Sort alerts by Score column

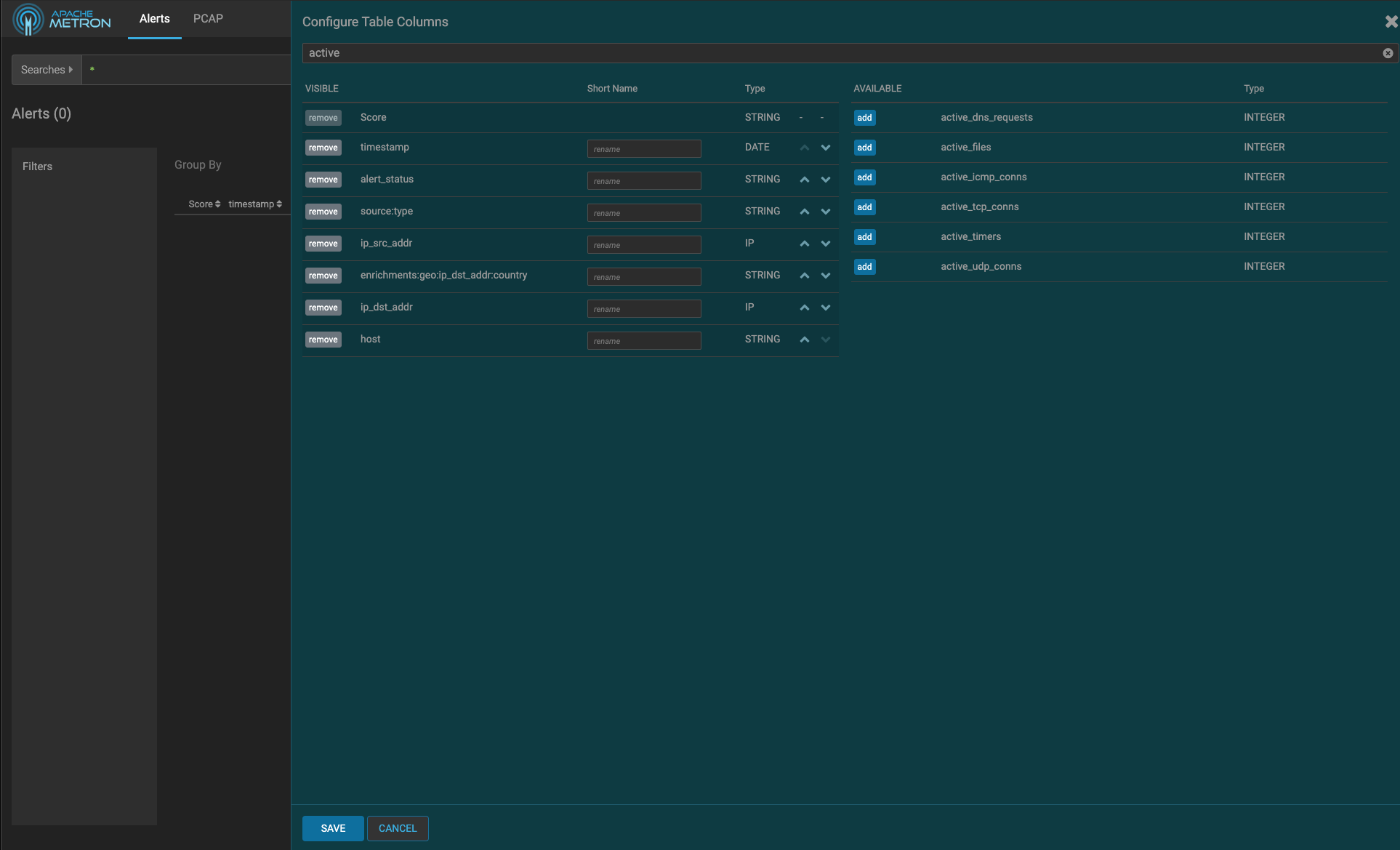click(204, 204)
